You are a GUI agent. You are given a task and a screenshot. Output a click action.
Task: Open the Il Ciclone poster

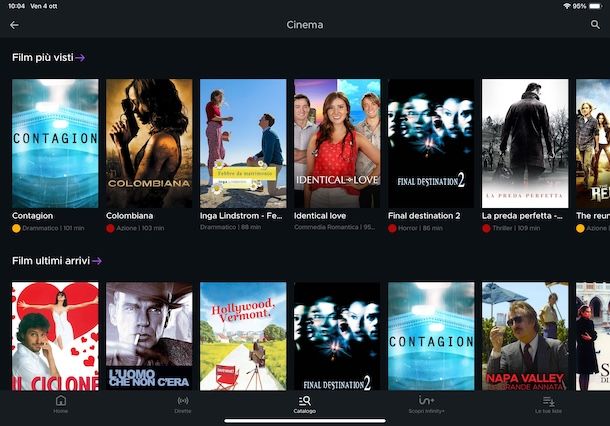[x=55, y=336]
